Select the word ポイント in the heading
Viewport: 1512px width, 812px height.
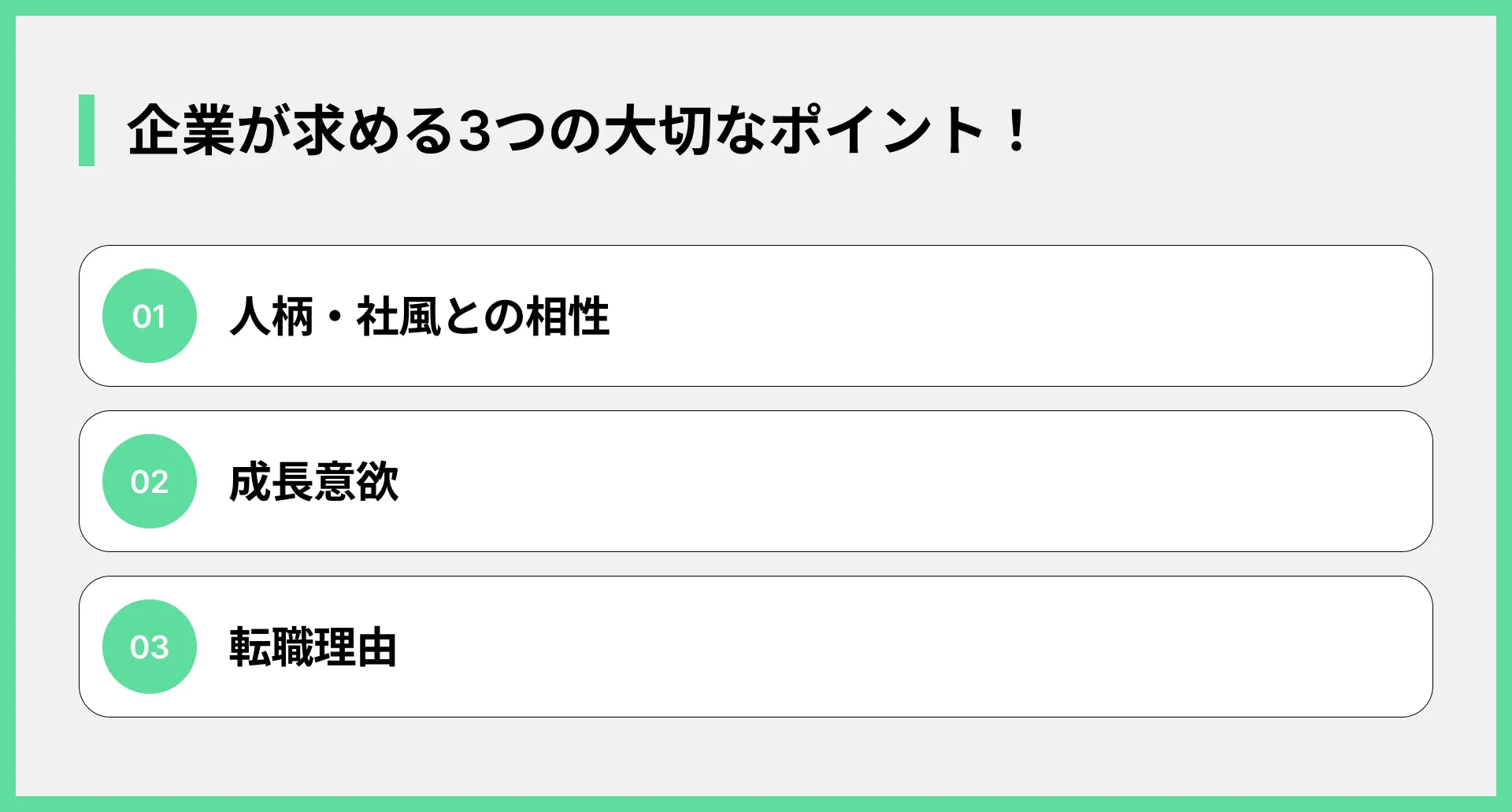point(876,131)
